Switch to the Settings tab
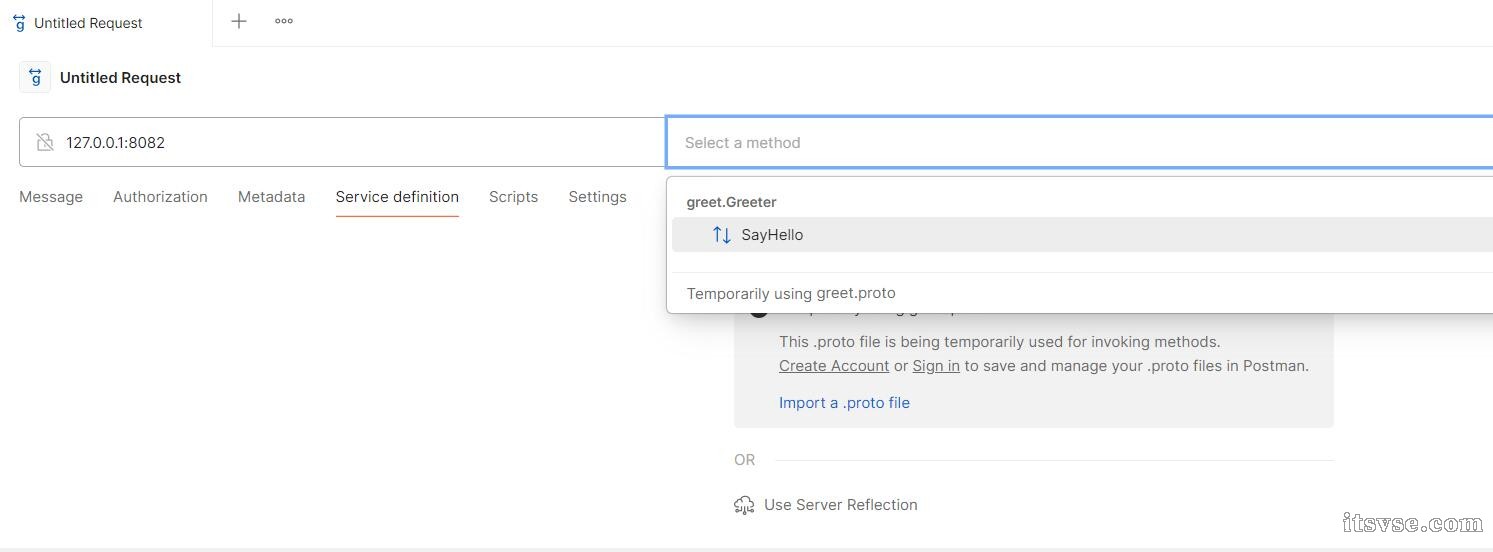 pos(597,197)
